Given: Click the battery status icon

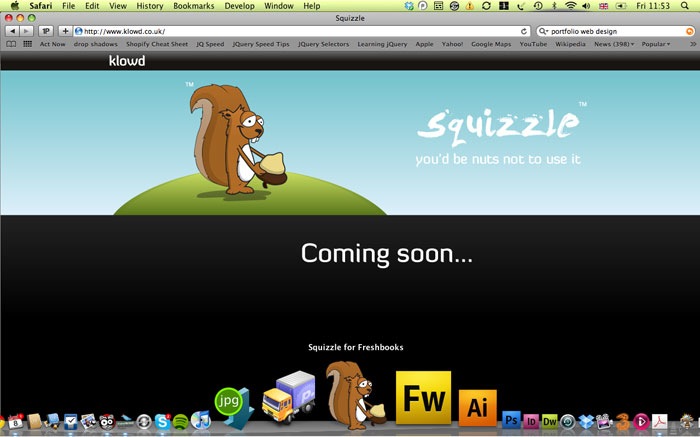Looking at the screenshot, I should (621, 6).
